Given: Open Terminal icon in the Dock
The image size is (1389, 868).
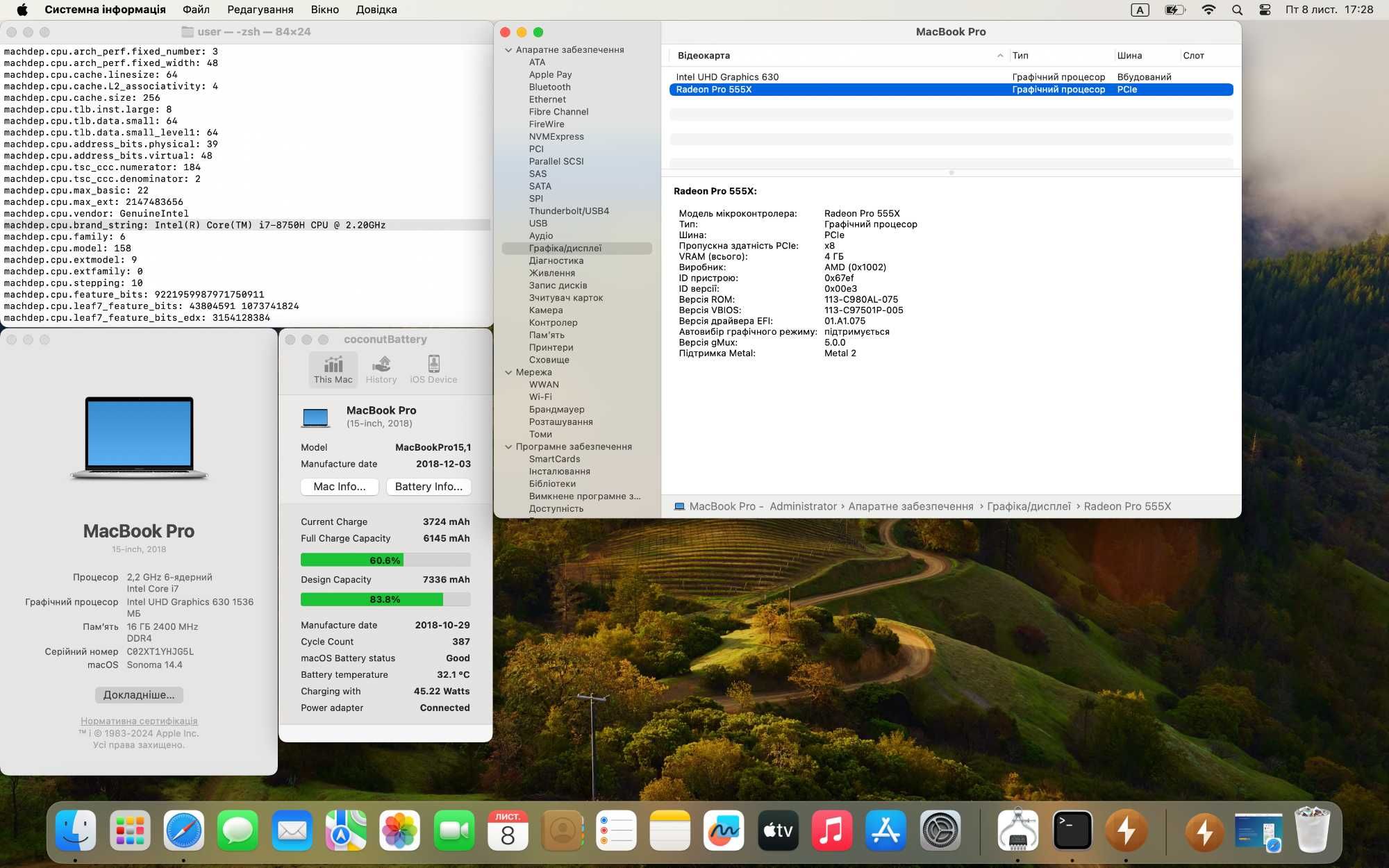Looking at the screenshot, I should (1072, 830).
